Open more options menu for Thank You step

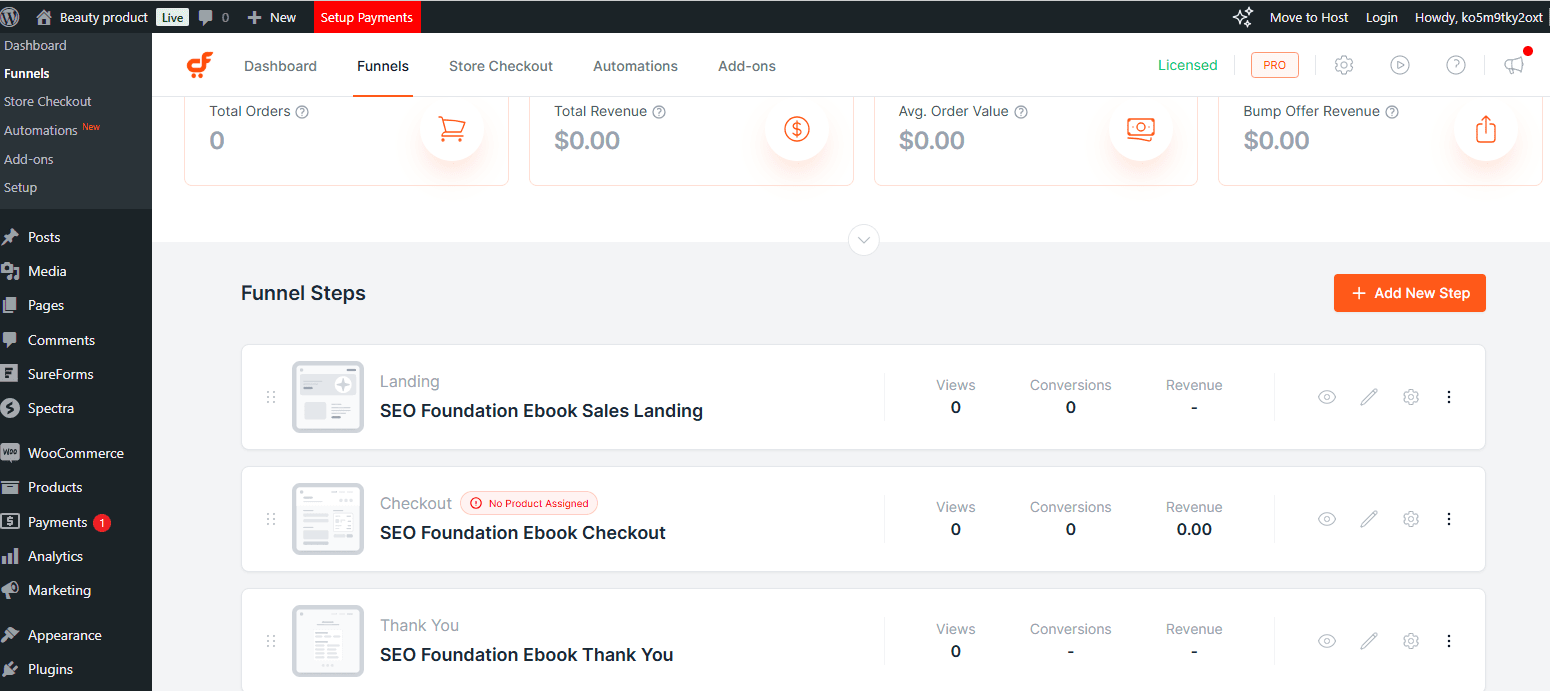[x=1449, y=641]
